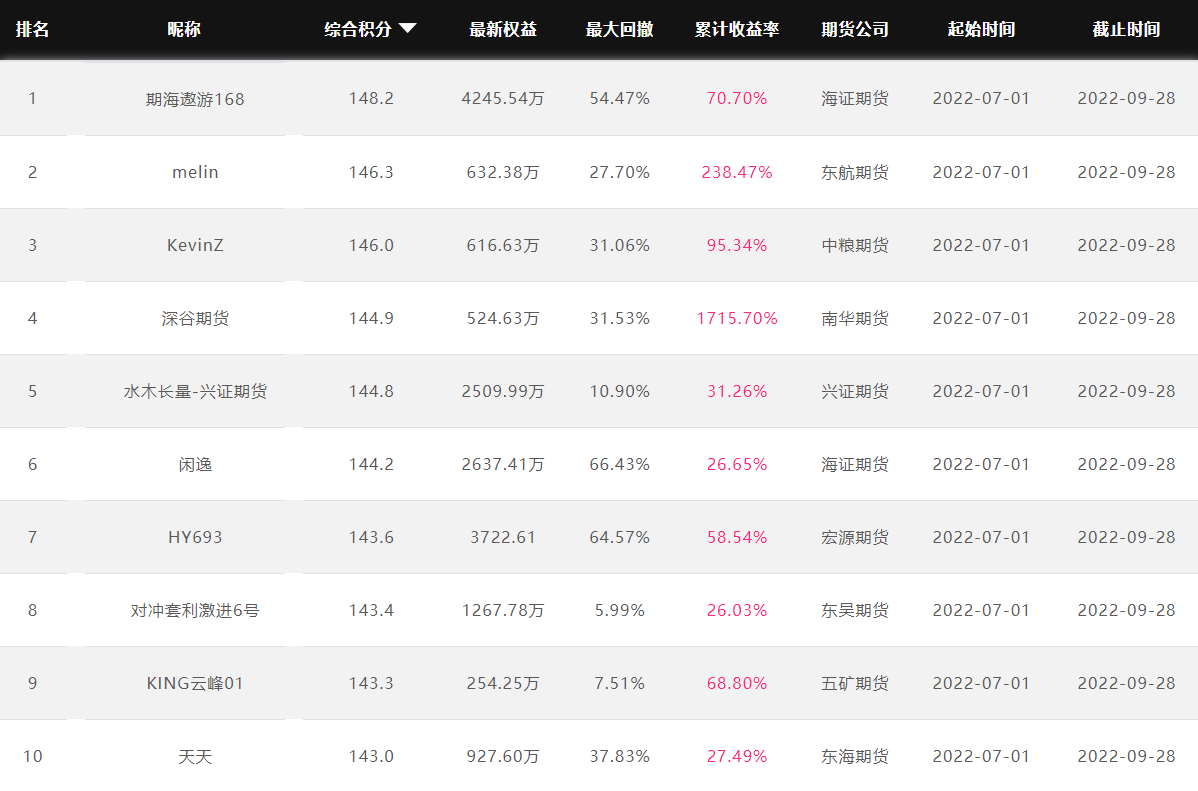Viewport: 1198px width, 791px height.
Task: Click futures company 中粮期货
Action: [855, 245]
